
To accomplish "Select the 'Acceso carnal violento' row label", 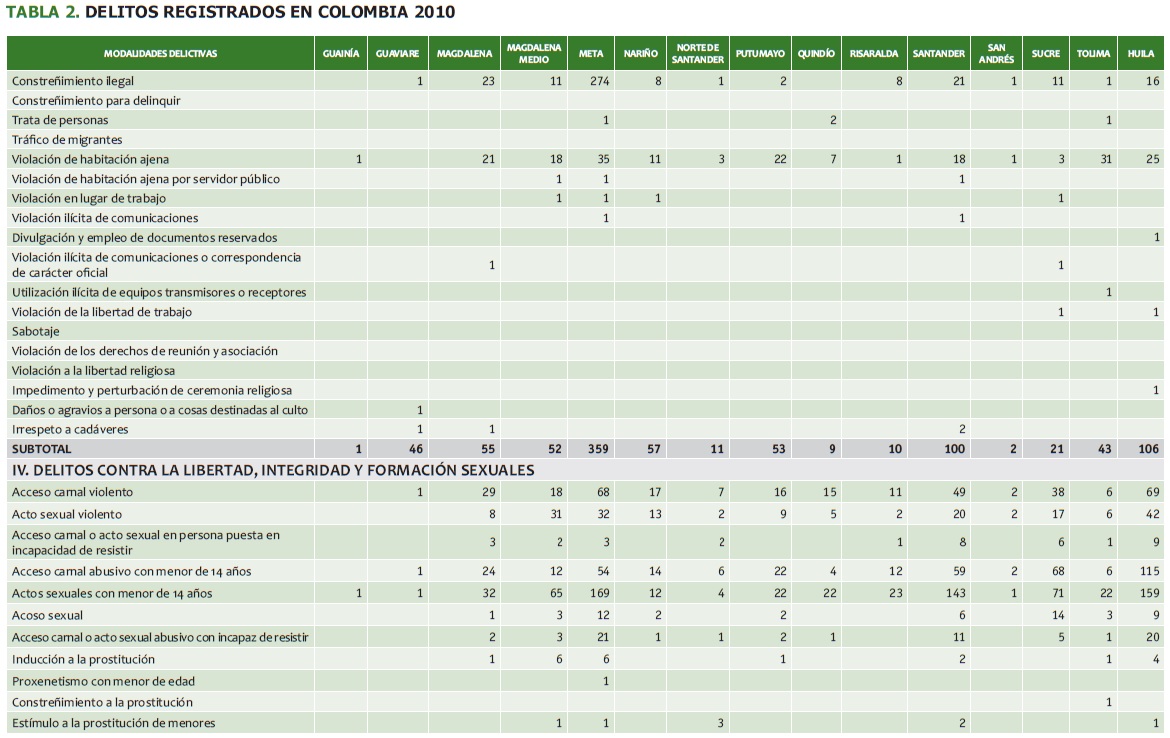I will click(x=72, y=492).
